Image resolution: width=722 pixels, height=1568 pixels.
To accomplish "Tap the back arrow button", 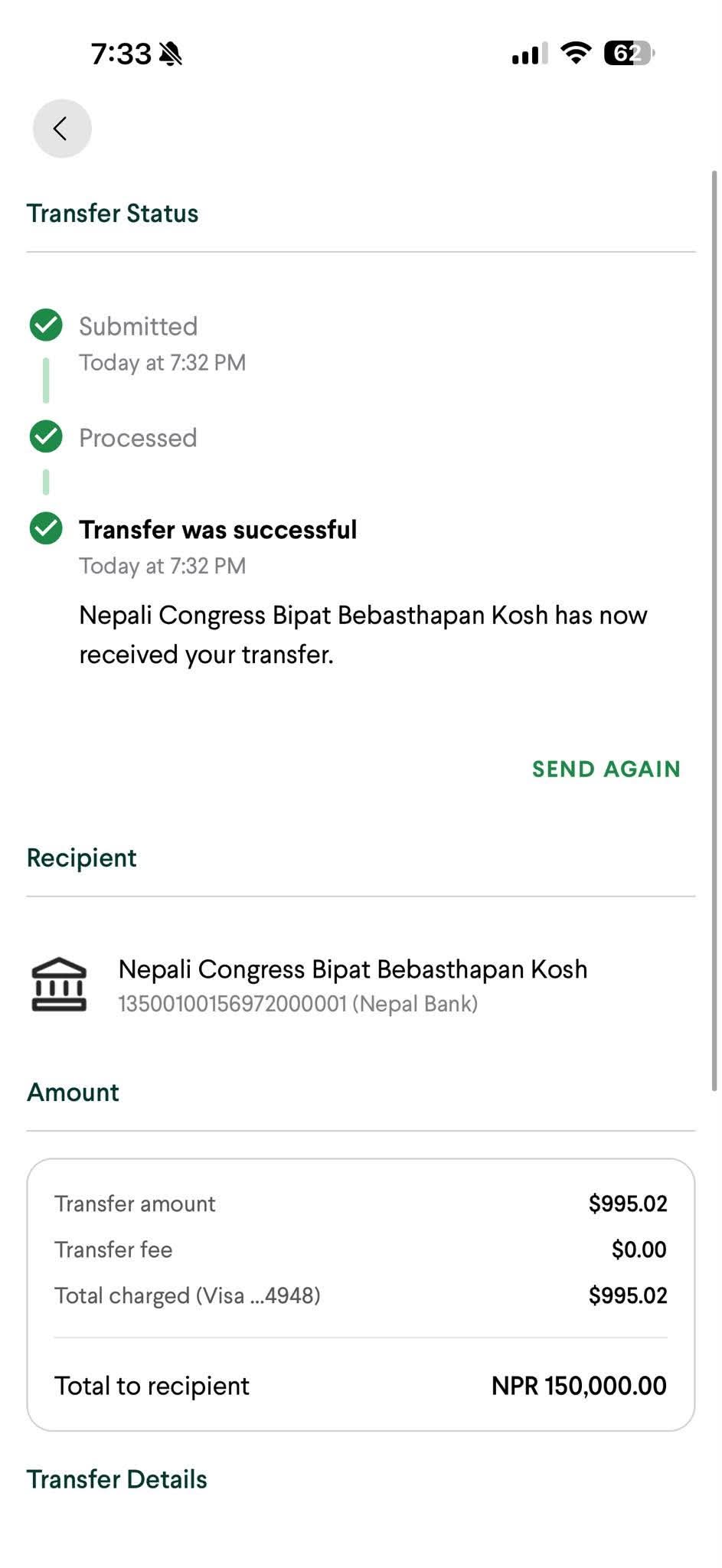I will click(x=62, y=129).
